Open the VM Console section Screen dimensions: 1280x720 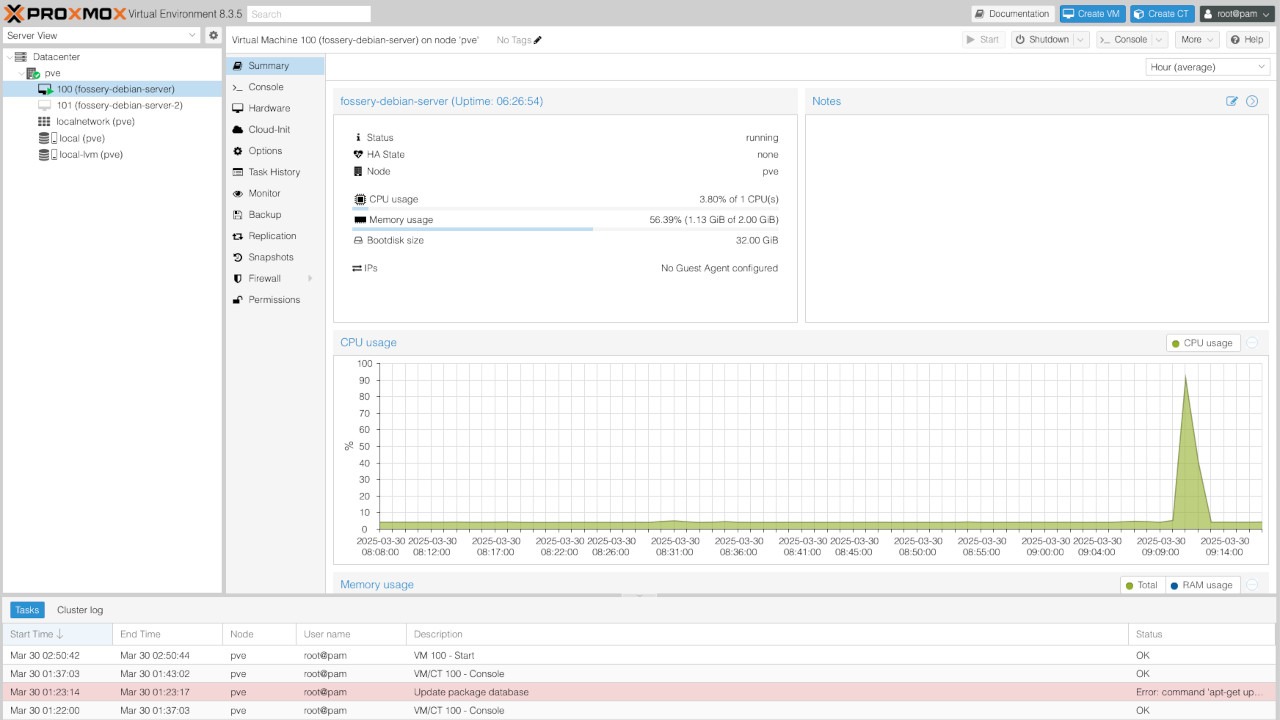[275, 87]
